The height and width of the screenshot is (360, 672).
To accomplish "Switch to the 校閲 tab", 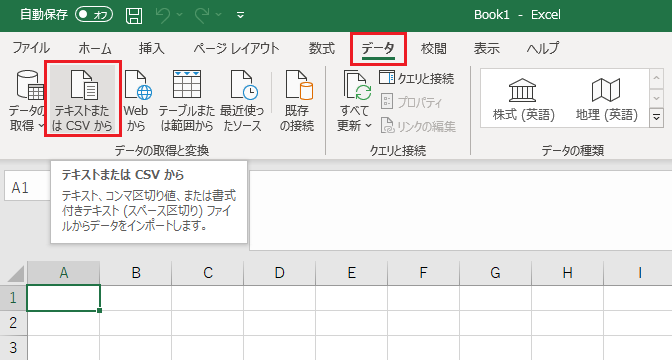I will point(433,48).
